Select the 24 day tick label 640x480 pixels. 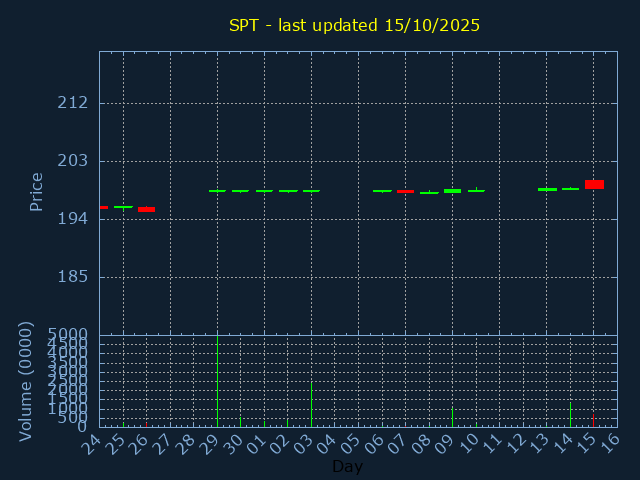click(x=92, y=442)
